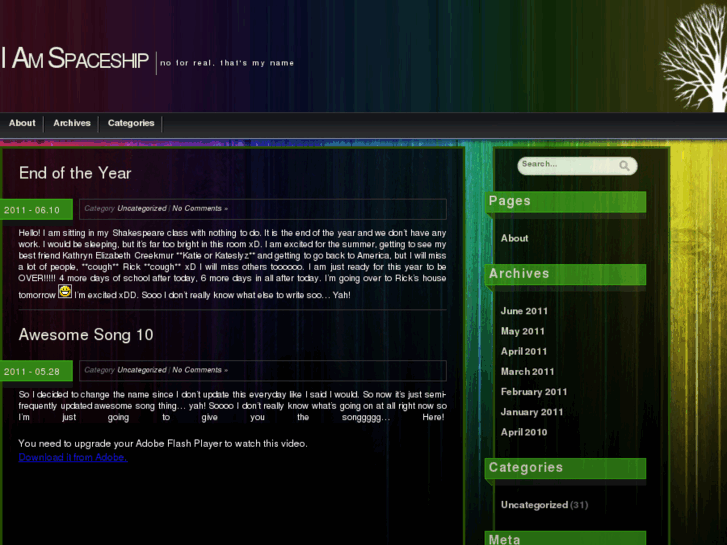The image size is (727, 545).
Task: Open the About navigation menu item
Action: 22,123
